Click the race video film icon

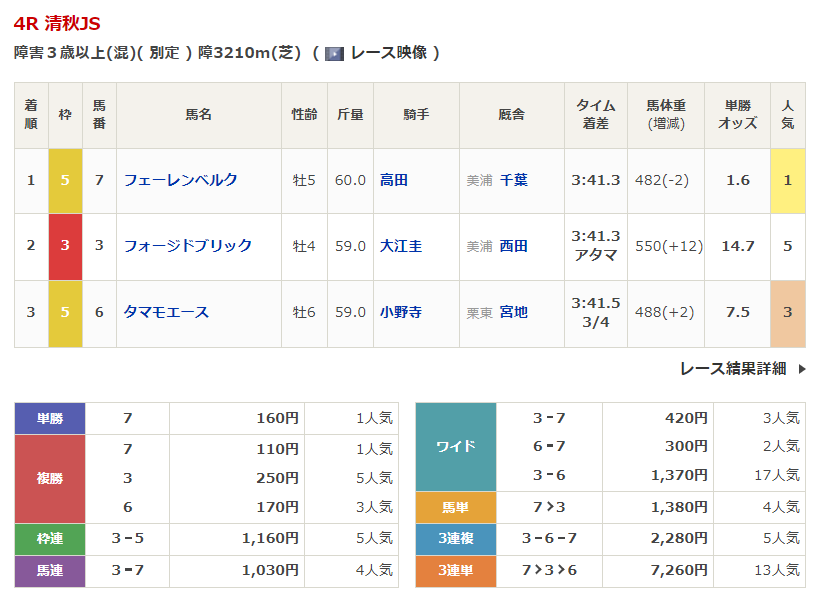pyautogui.click(x=334, y=54)
